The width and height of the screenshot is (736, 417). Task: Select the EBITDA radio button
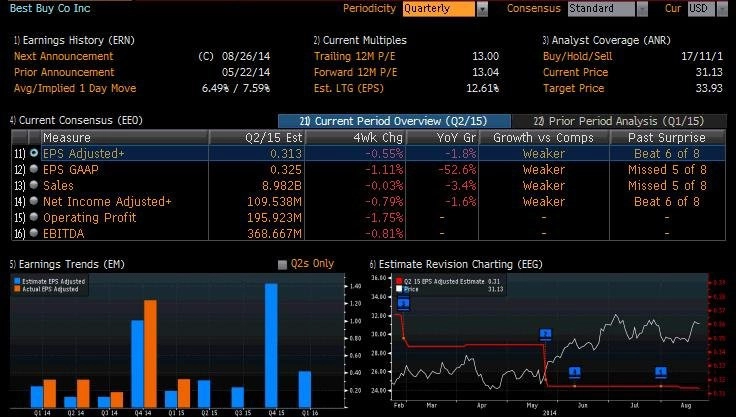coord(34,233)
